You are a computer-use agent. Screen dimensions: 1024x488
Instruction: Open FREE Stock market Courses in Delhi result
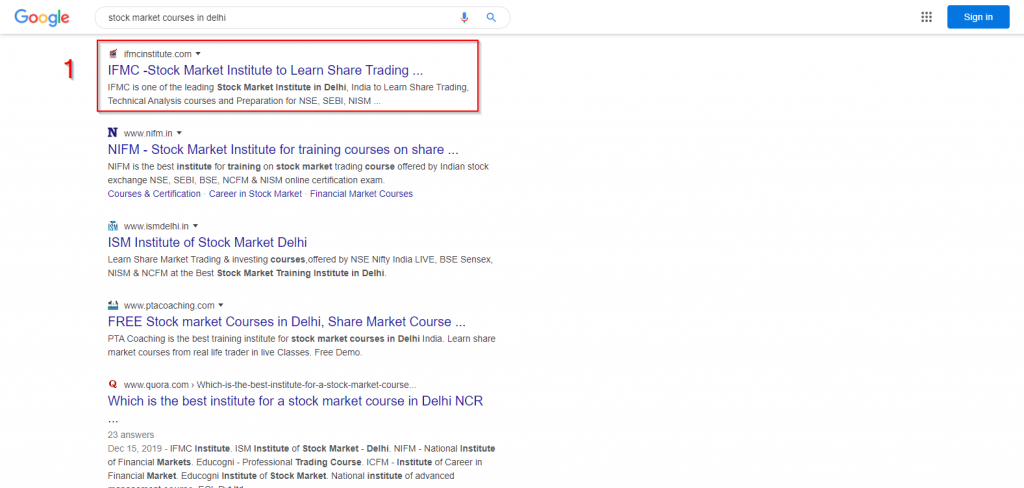[x=287, y=321]
